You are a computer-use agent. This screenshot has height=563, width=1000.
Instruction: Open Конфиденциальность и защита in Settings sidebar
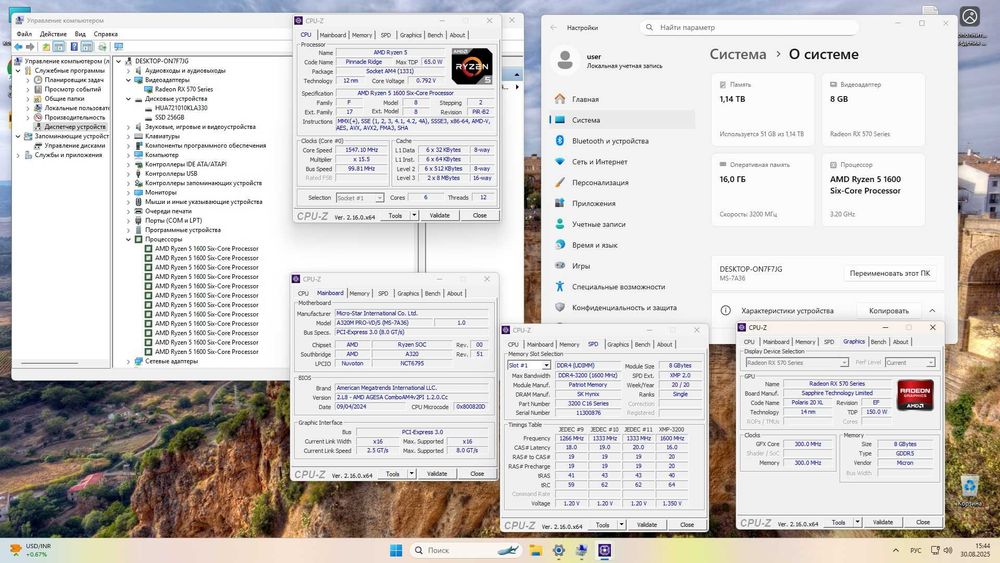click(x=624, y=307)
